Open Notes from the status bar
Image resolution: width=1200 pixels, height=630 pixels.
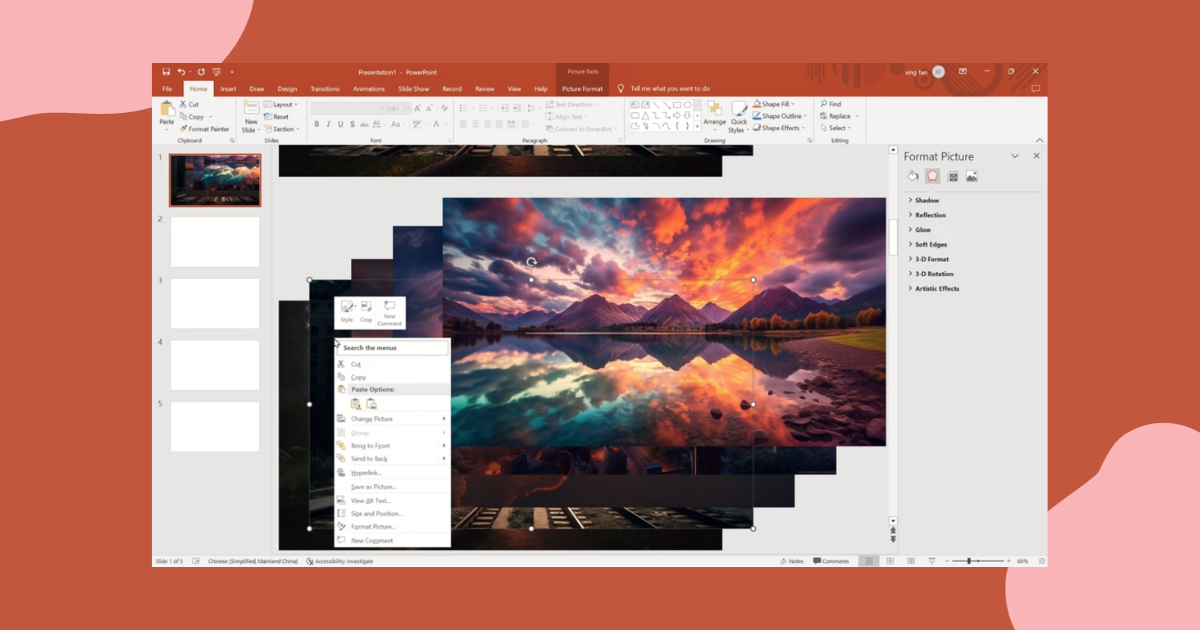click(792, 561)
